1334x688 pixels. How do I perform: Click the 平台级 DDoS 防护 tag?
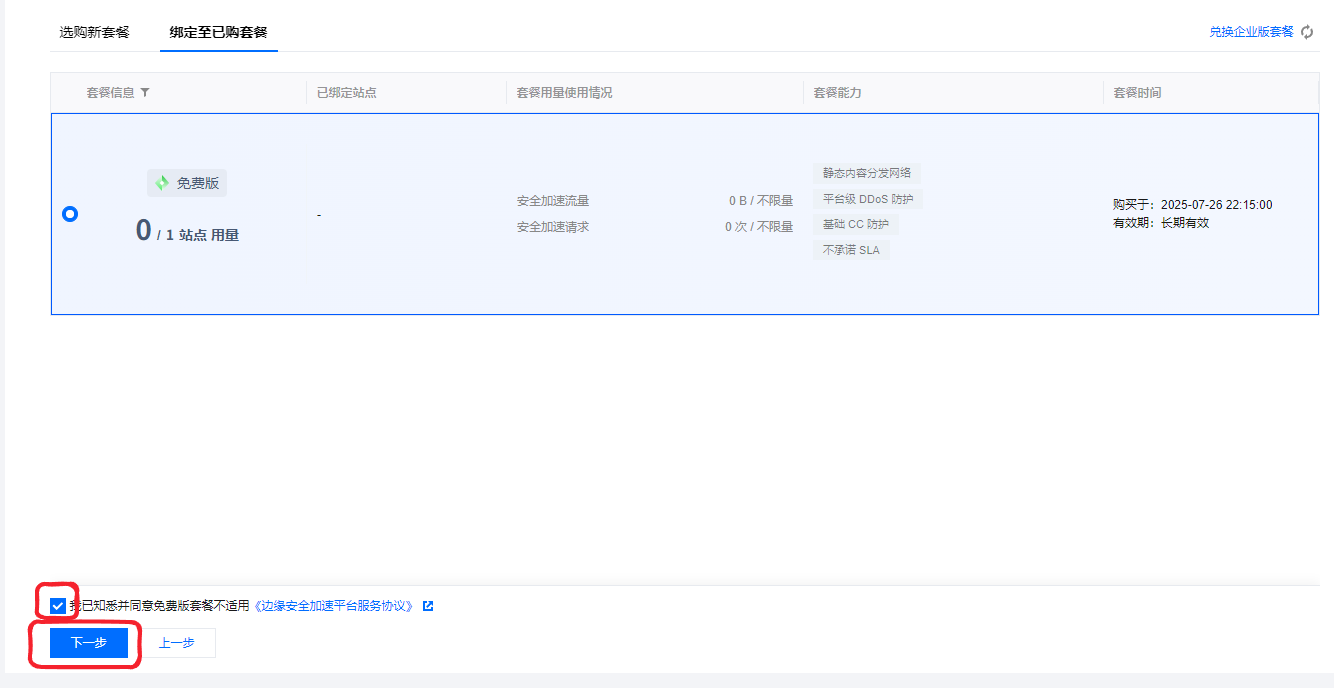[867, 199]
